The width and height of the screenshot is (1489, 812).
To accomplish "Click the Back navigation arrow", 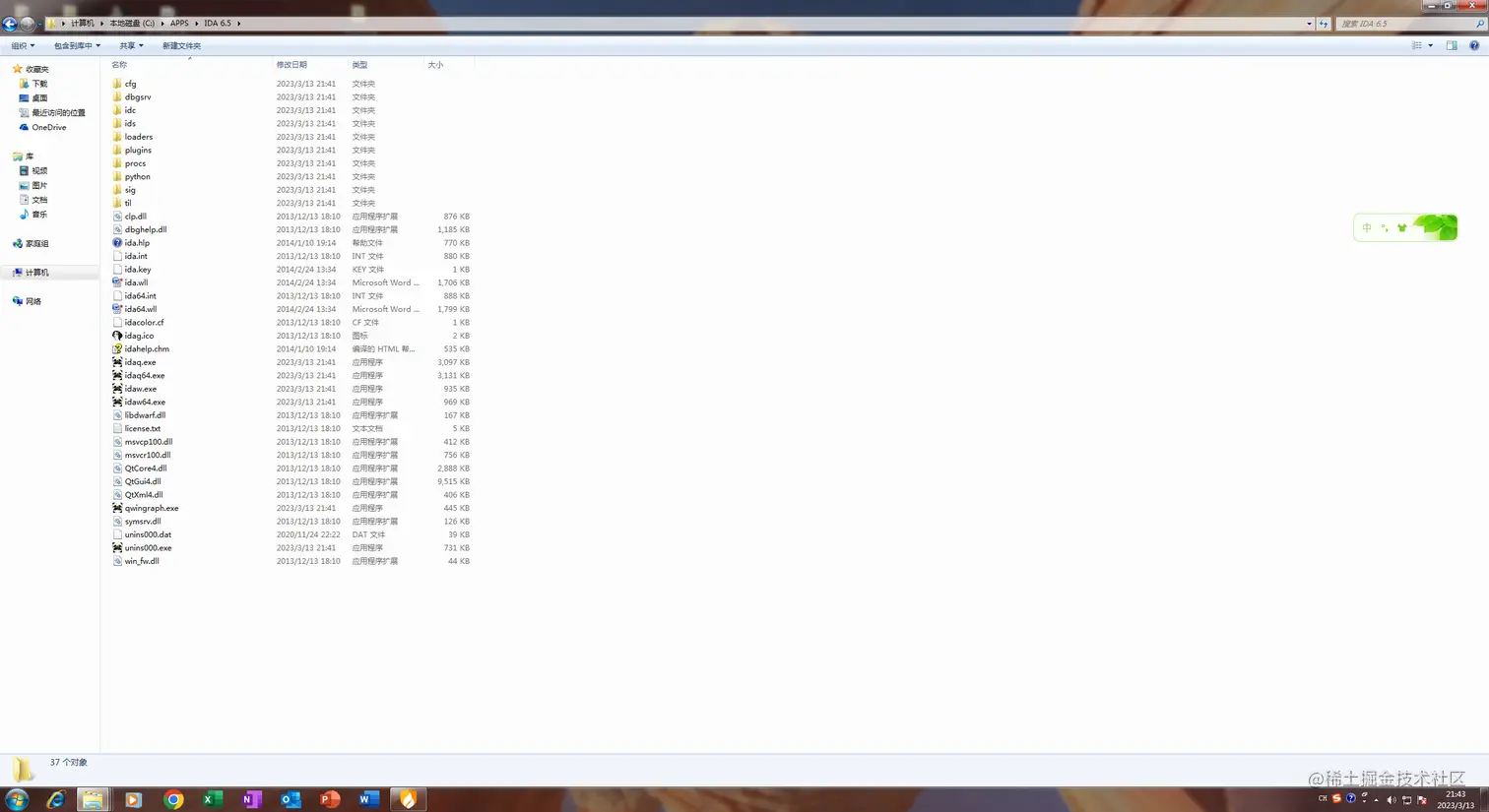I will tap(10, 24).
